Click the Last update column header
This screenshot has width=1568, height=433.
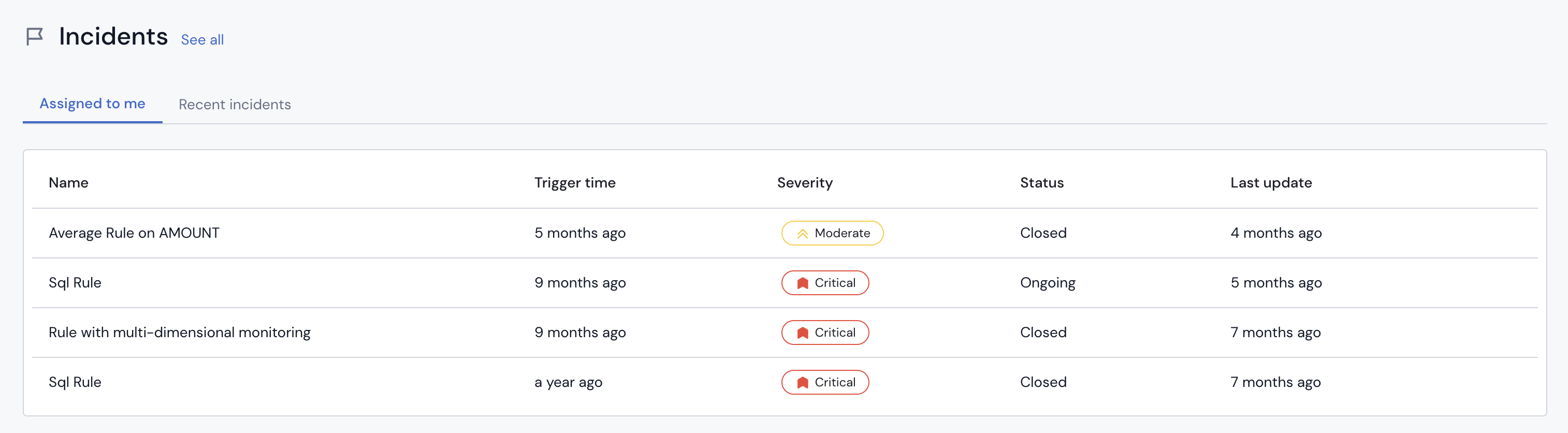pos(1271,183)
